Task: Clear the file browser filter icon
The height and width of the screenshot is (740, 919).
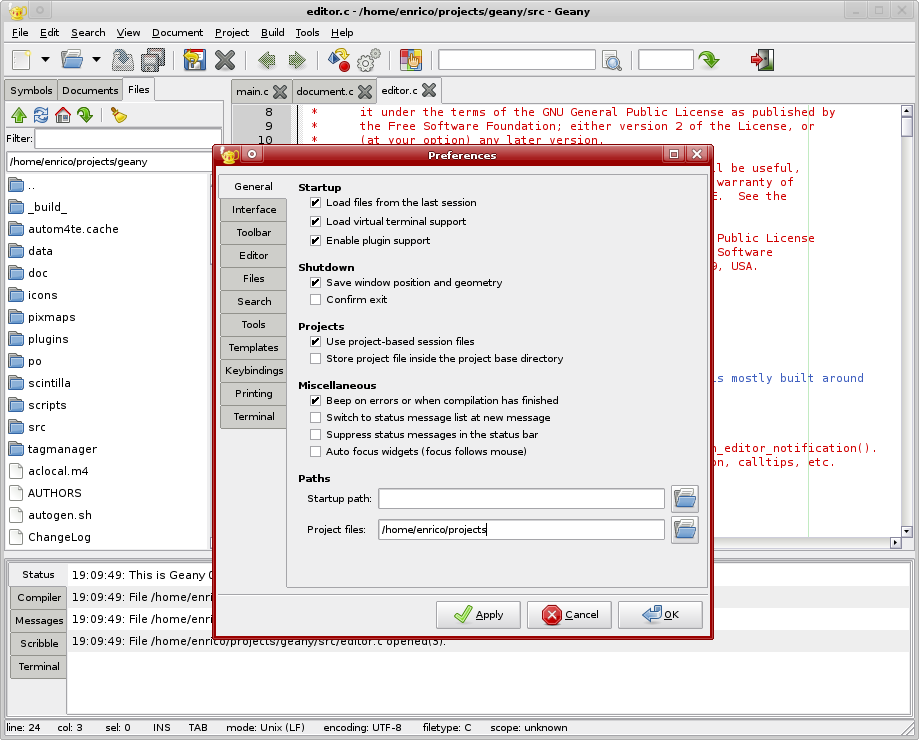Action: 119,115
